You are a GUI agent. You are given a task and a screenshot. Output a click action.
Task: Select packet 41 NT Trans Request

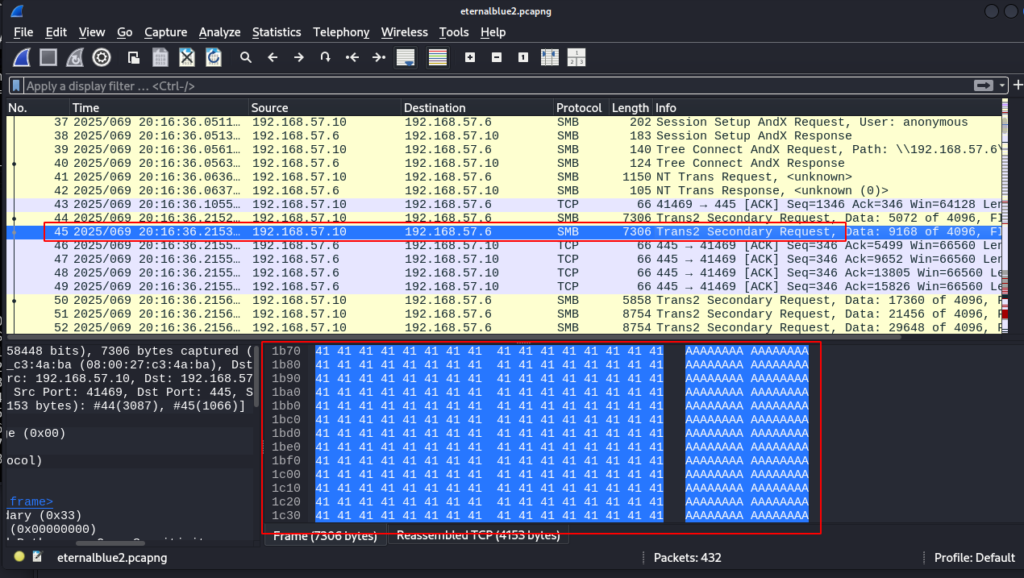[x=504, y=177]
